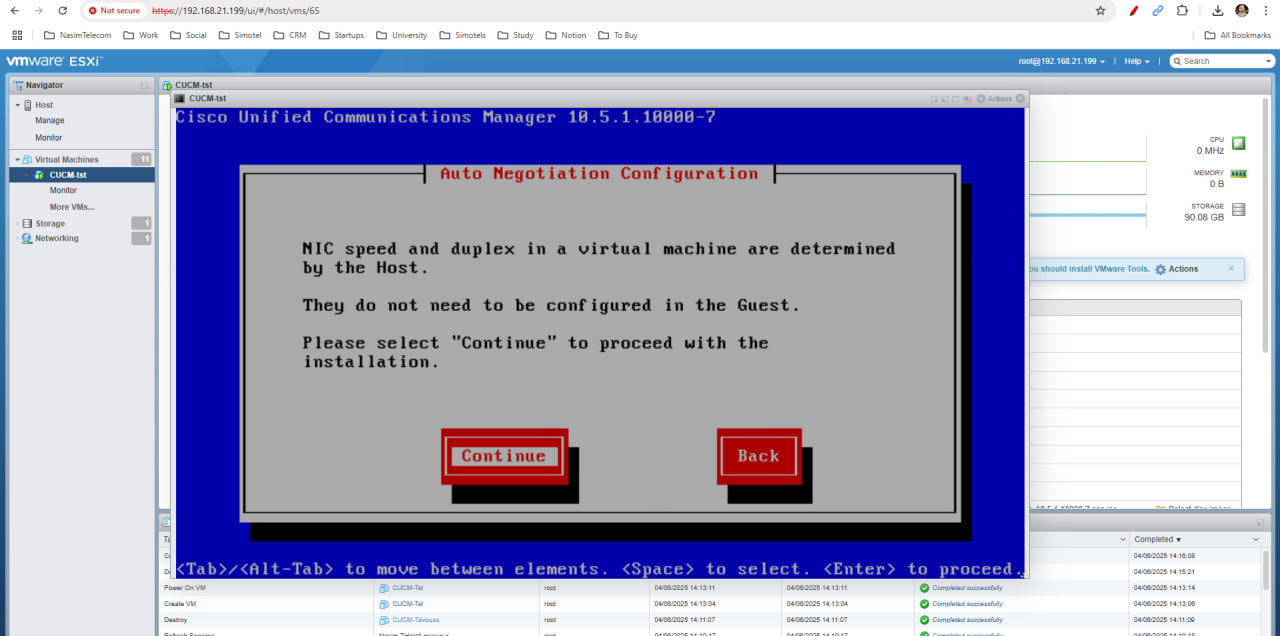Collapse the Host tree node arrow
The width and height of the screenshot is (1280, 636).
17,105
